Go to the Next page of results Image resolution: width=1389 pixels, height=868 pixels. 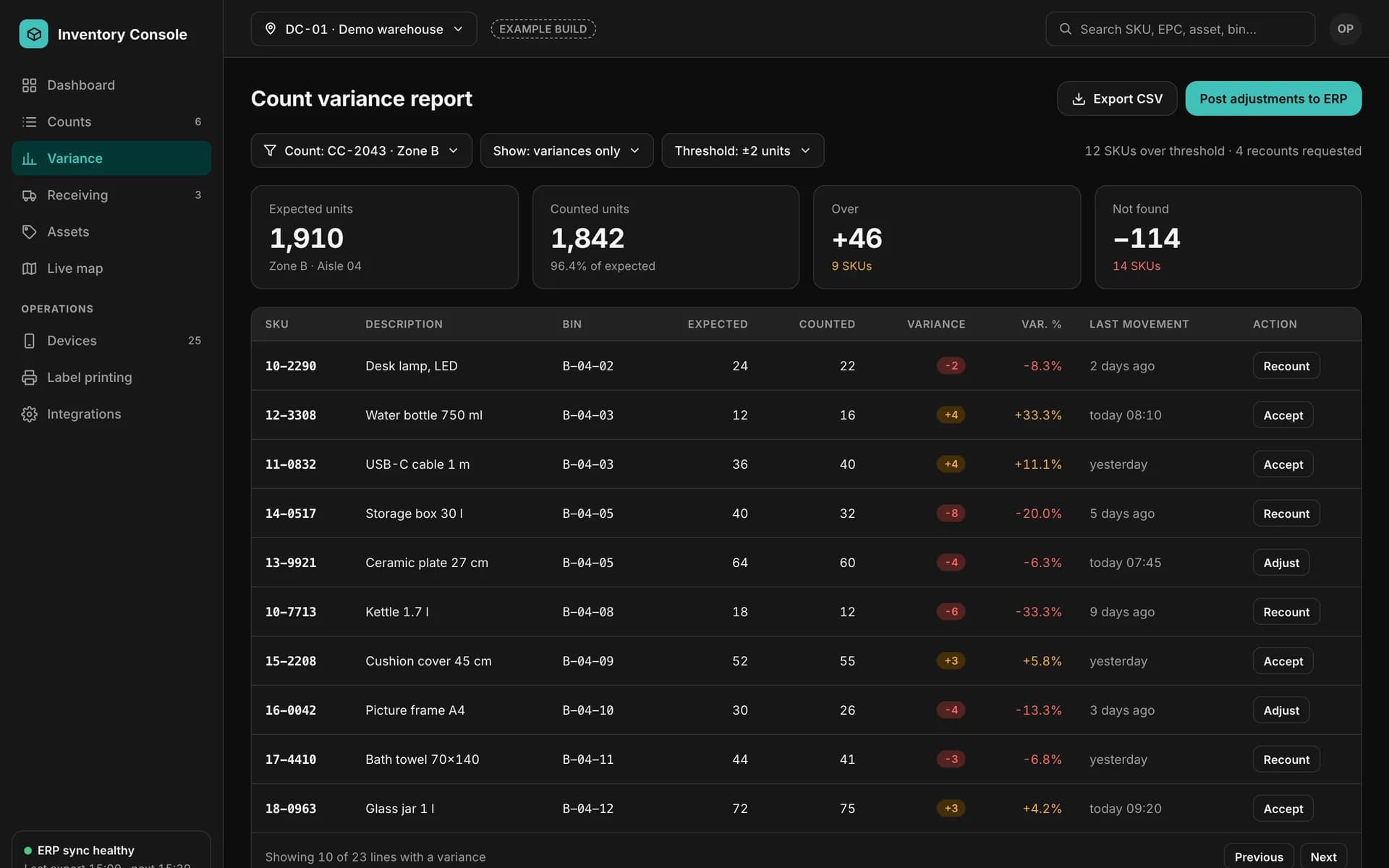click(1323, 856)
